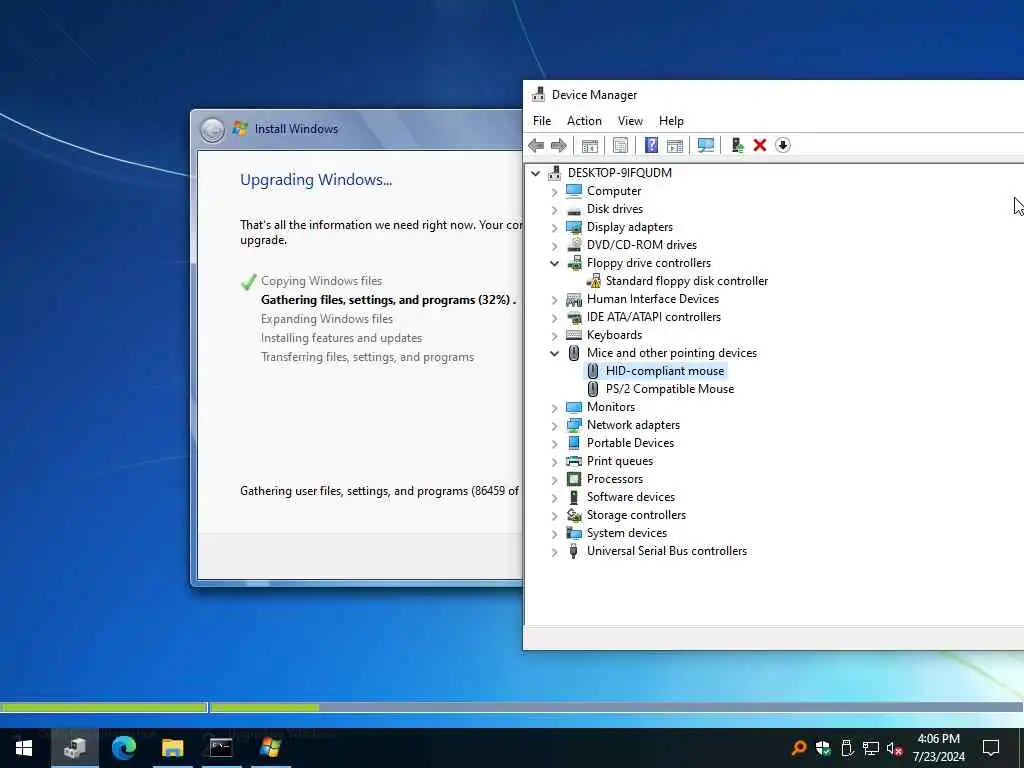Click the "Copying Windows files" step text
This screenshot has height=768, width=1024.
click(321, 281)
